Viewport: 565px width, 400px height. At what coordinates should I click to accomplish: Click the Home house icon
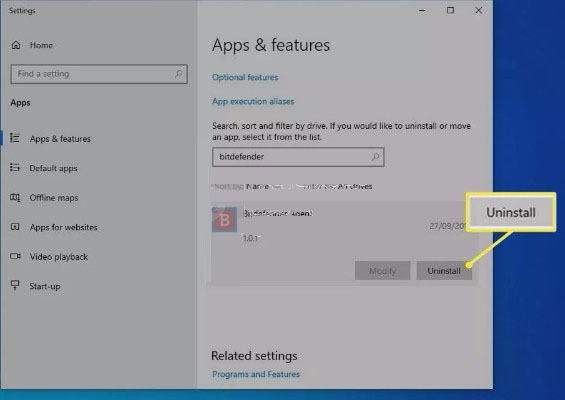coord(16,45)
